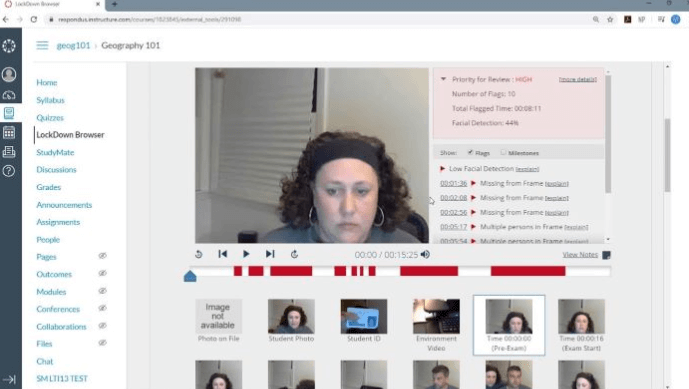689x389 pixels.
Task: Open Discussions in course menu
Action: click(x=56, y=170)
